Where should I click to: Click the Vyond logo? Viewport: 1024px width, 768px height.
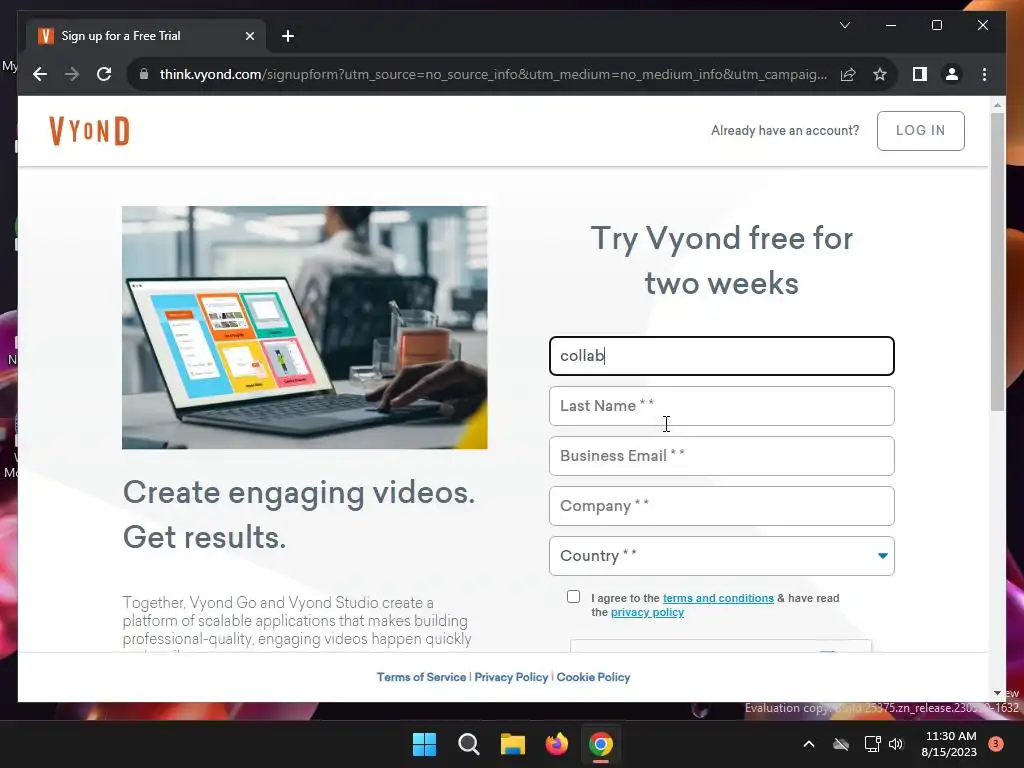tap(89, 131)
